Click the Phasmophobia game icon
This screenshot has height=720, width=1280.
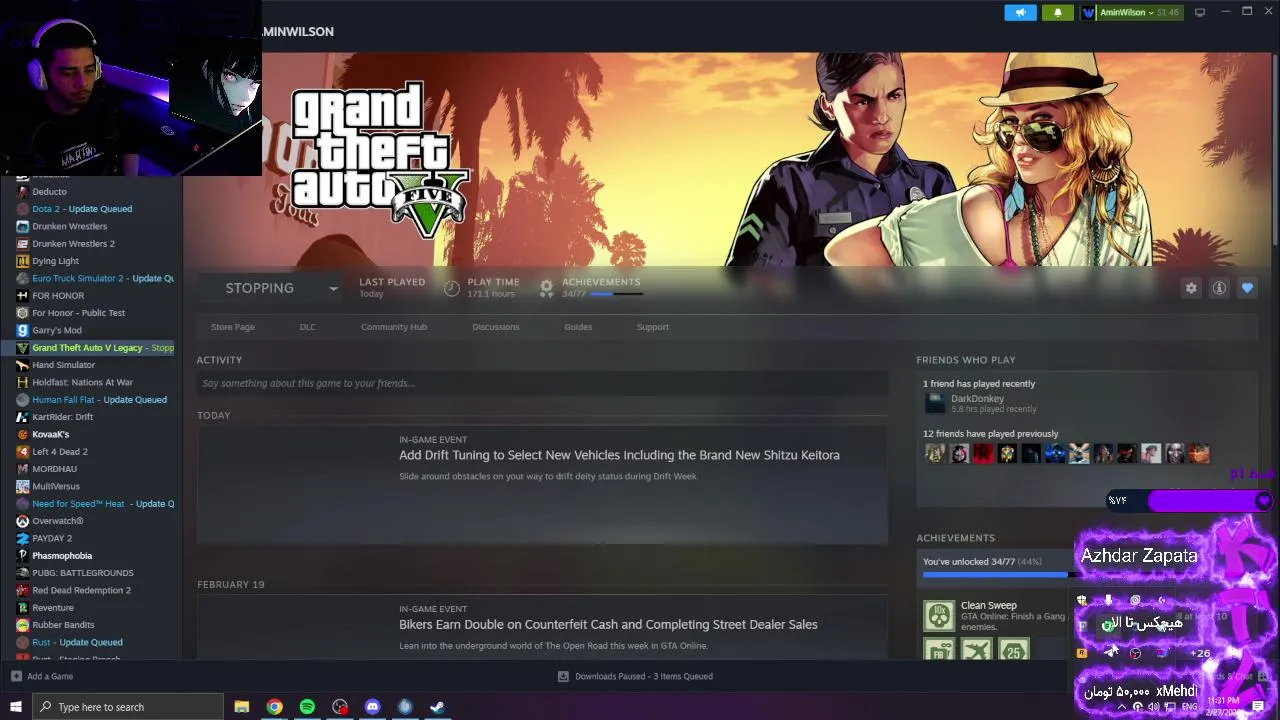click(22, 556)
